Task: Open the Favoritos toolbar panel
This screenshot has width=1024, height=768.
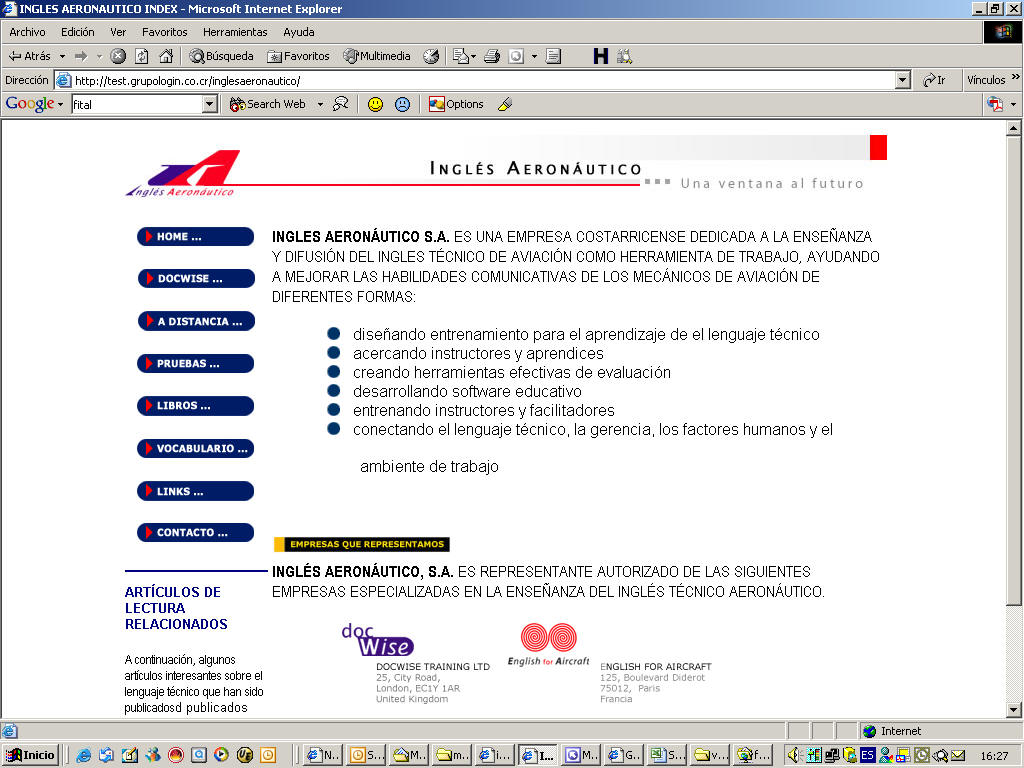Action: (298, 56)
